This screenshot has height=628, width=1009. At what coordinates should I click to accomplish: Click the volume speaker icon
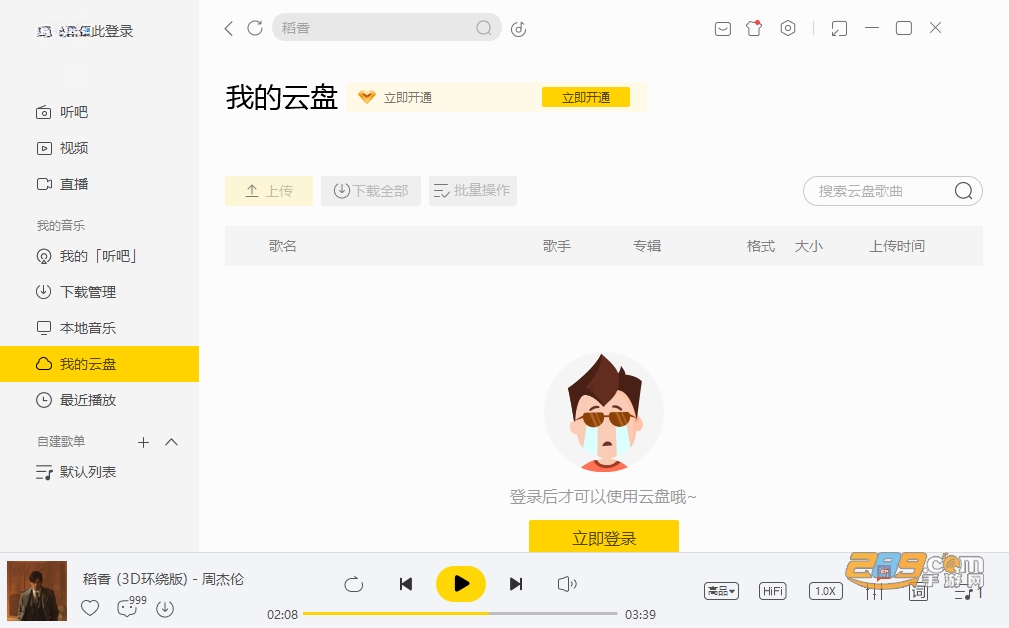pos(567,584)
